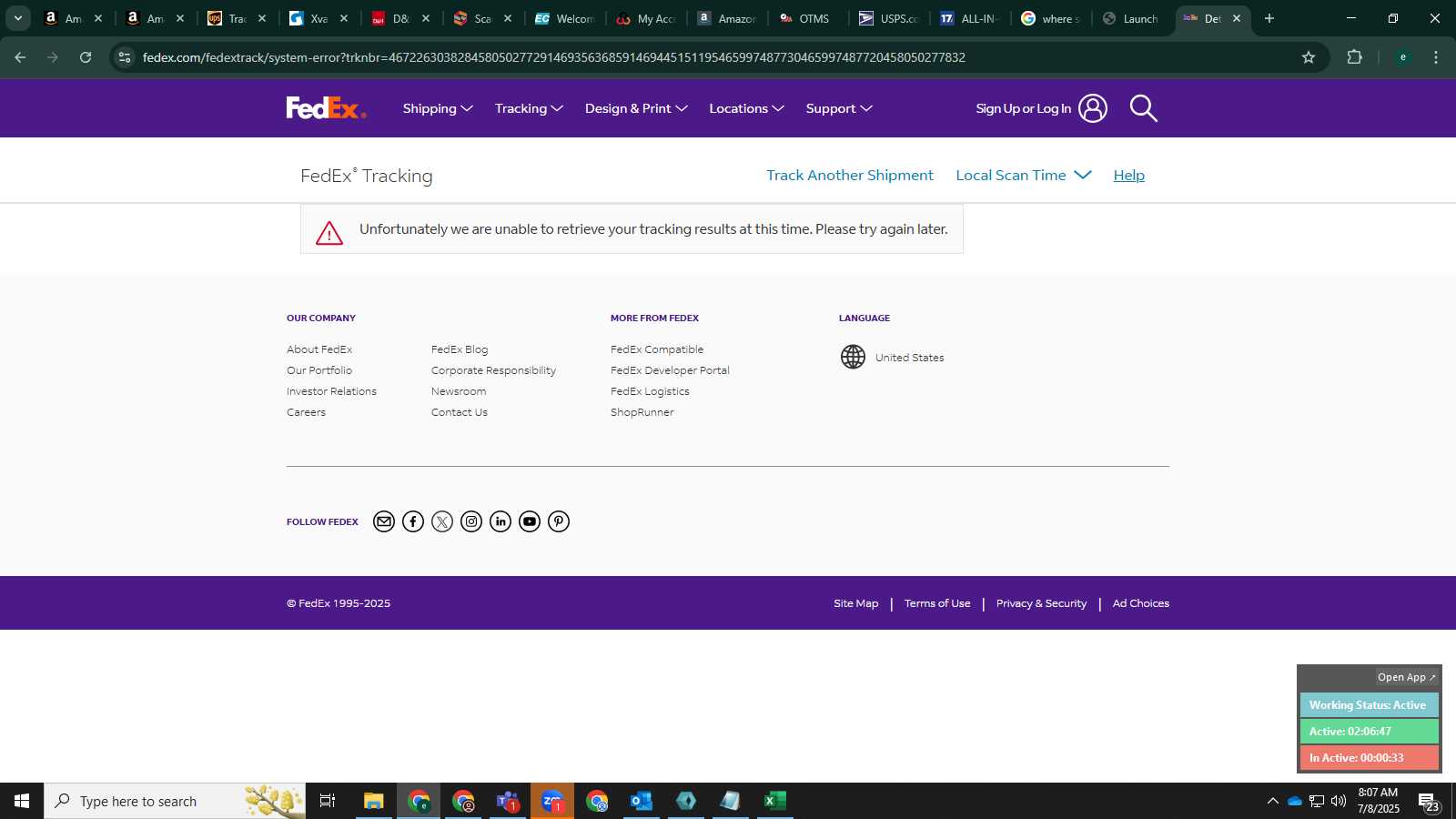
Task: Open the ShopRunner link
Action: [642, 412]
